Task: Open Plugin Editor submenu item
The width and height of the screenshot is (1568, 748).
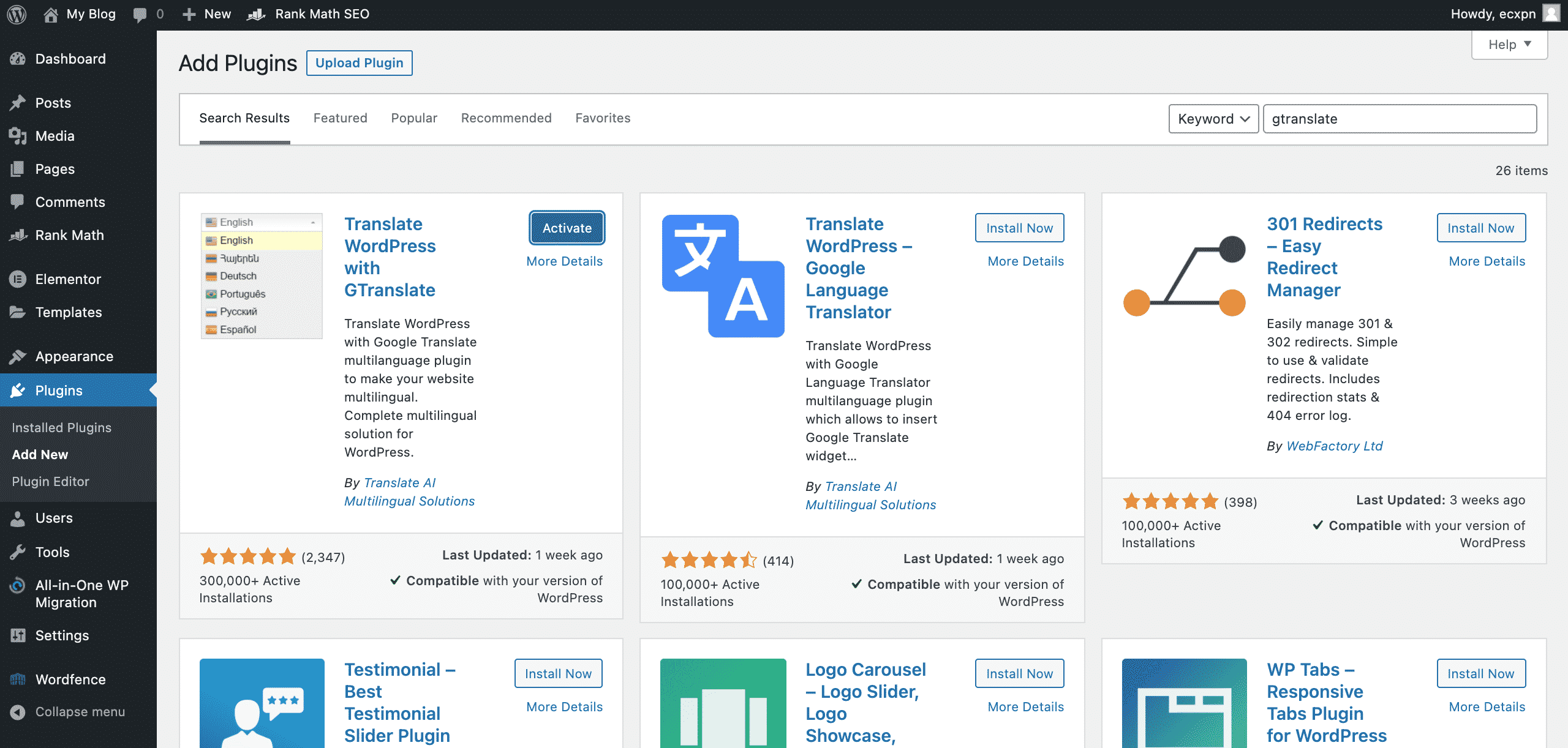Action: 51,482
